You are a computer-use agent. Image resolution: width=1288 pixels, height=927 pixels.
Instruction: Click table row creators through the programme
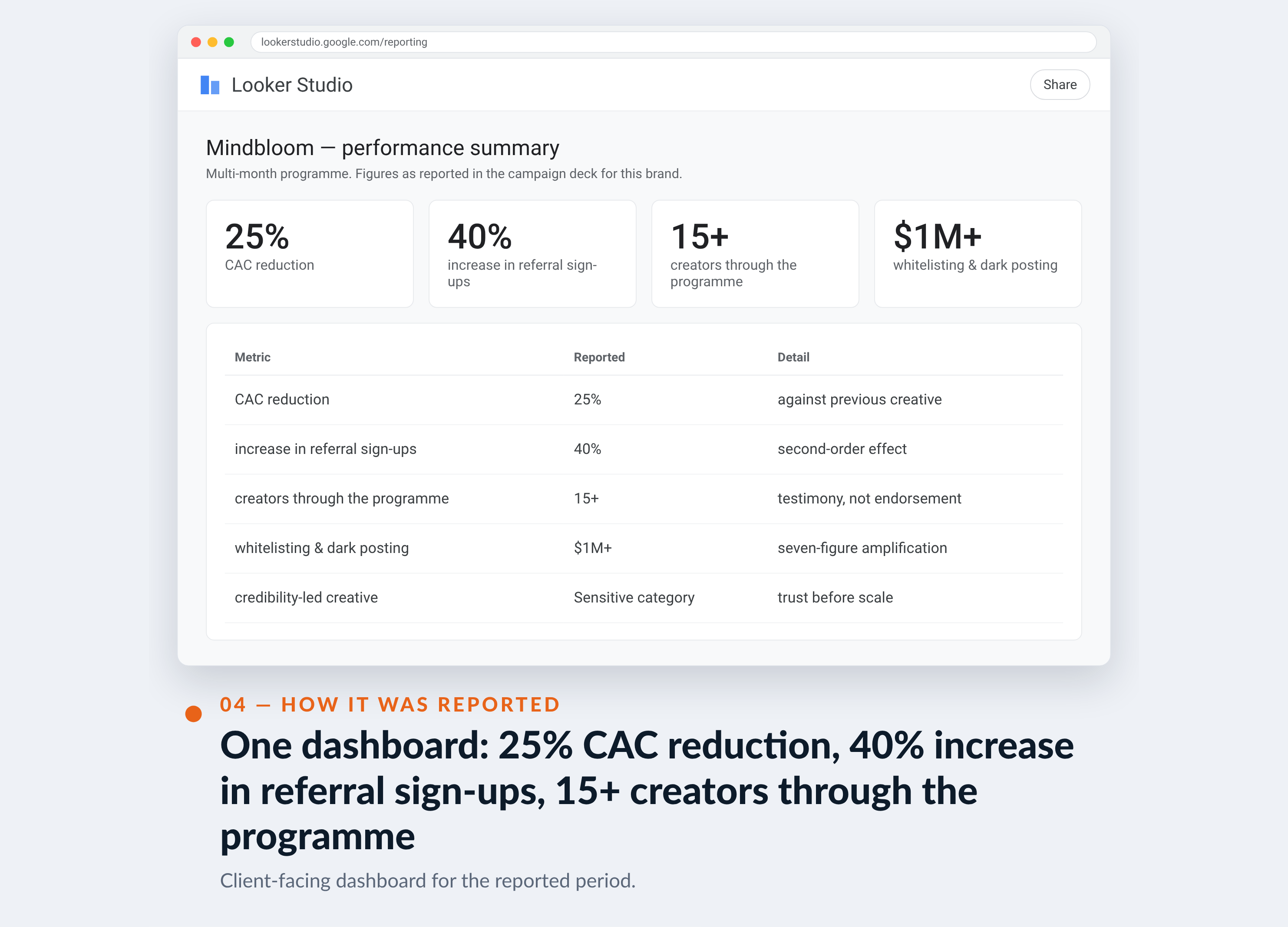coord(644,498)
